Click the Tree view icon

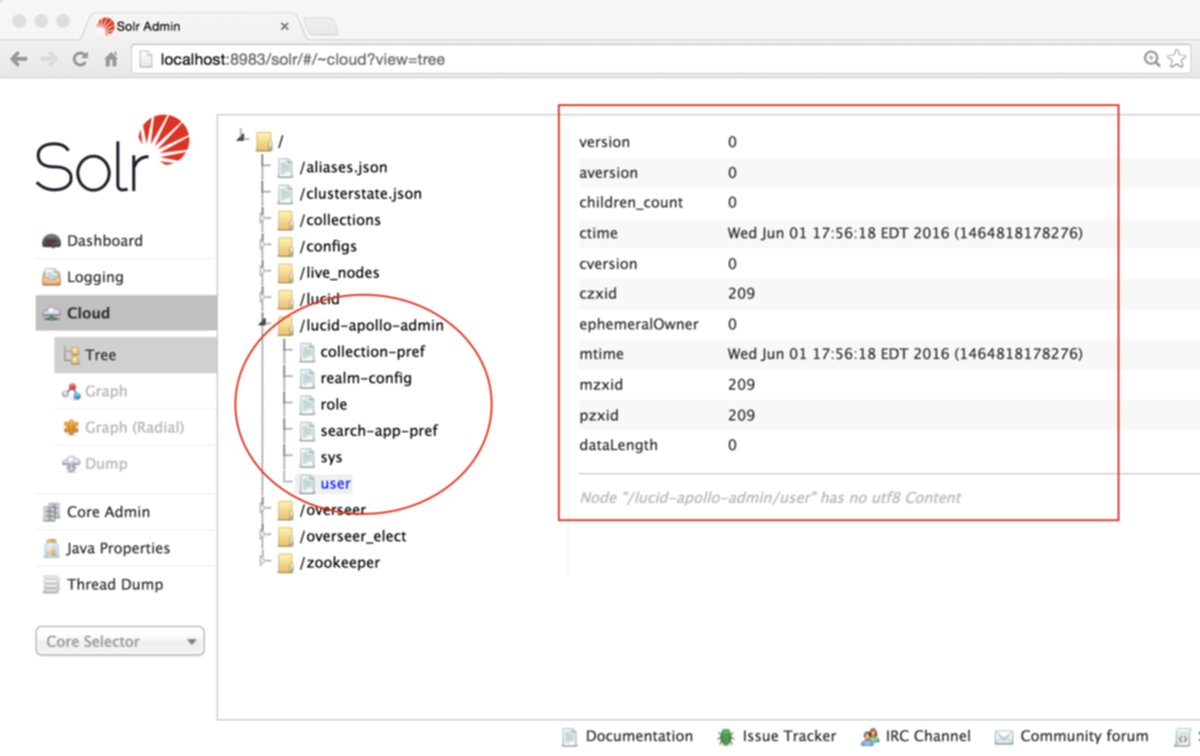pos(71,355)
